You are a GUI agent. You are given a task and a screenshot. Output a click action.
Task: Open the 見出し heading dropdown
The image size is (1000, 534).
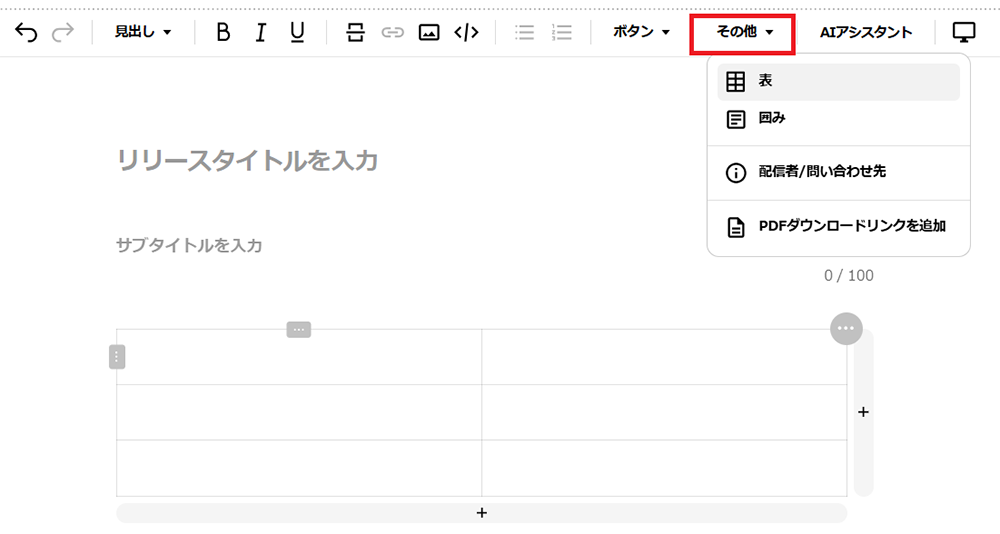tap(142, 33)
